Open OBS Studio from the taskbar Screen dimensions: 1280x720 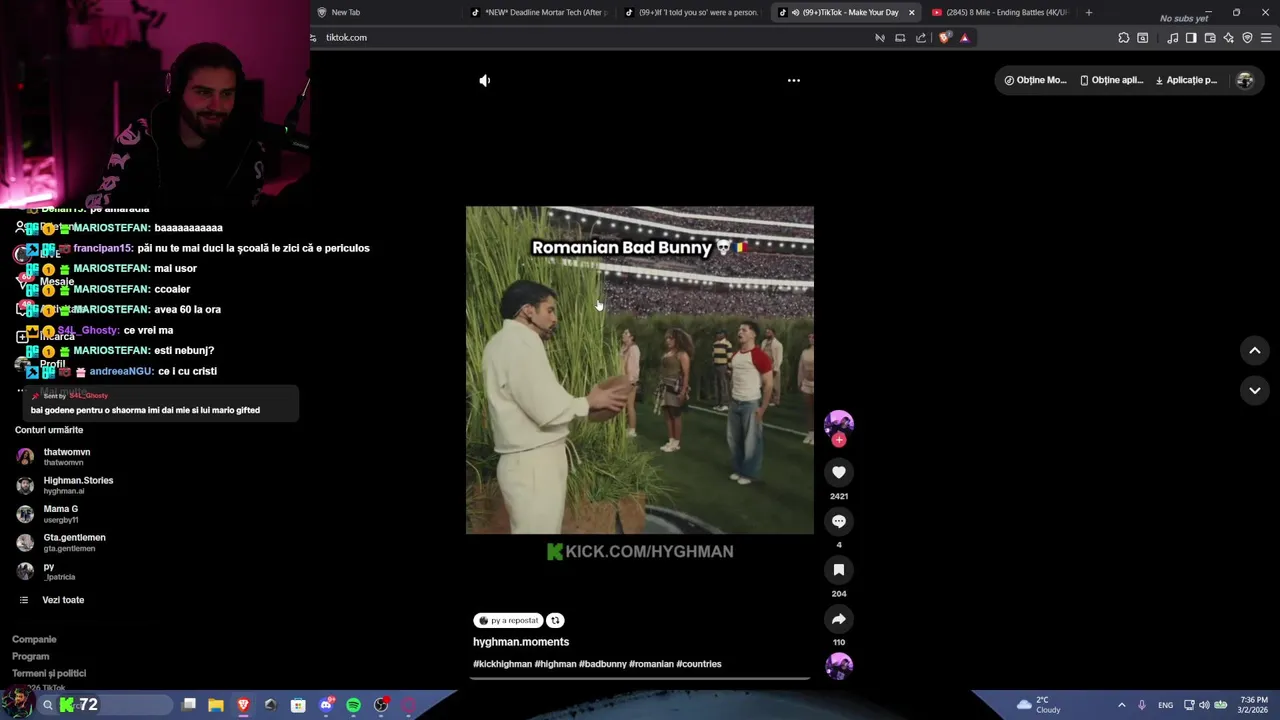(x=381, y=705)
